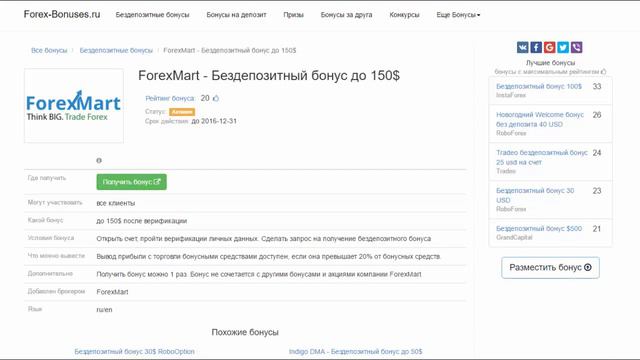Open Бездепозитный бонус $500 GrandCapital link
640x360 pixels.
(x=539, y=229)
